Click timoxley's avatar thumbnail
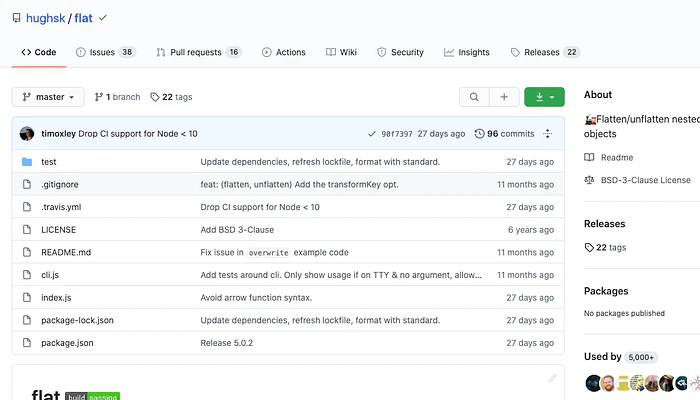This screenshot has width=700, height=400. click(x=27, y=133)
